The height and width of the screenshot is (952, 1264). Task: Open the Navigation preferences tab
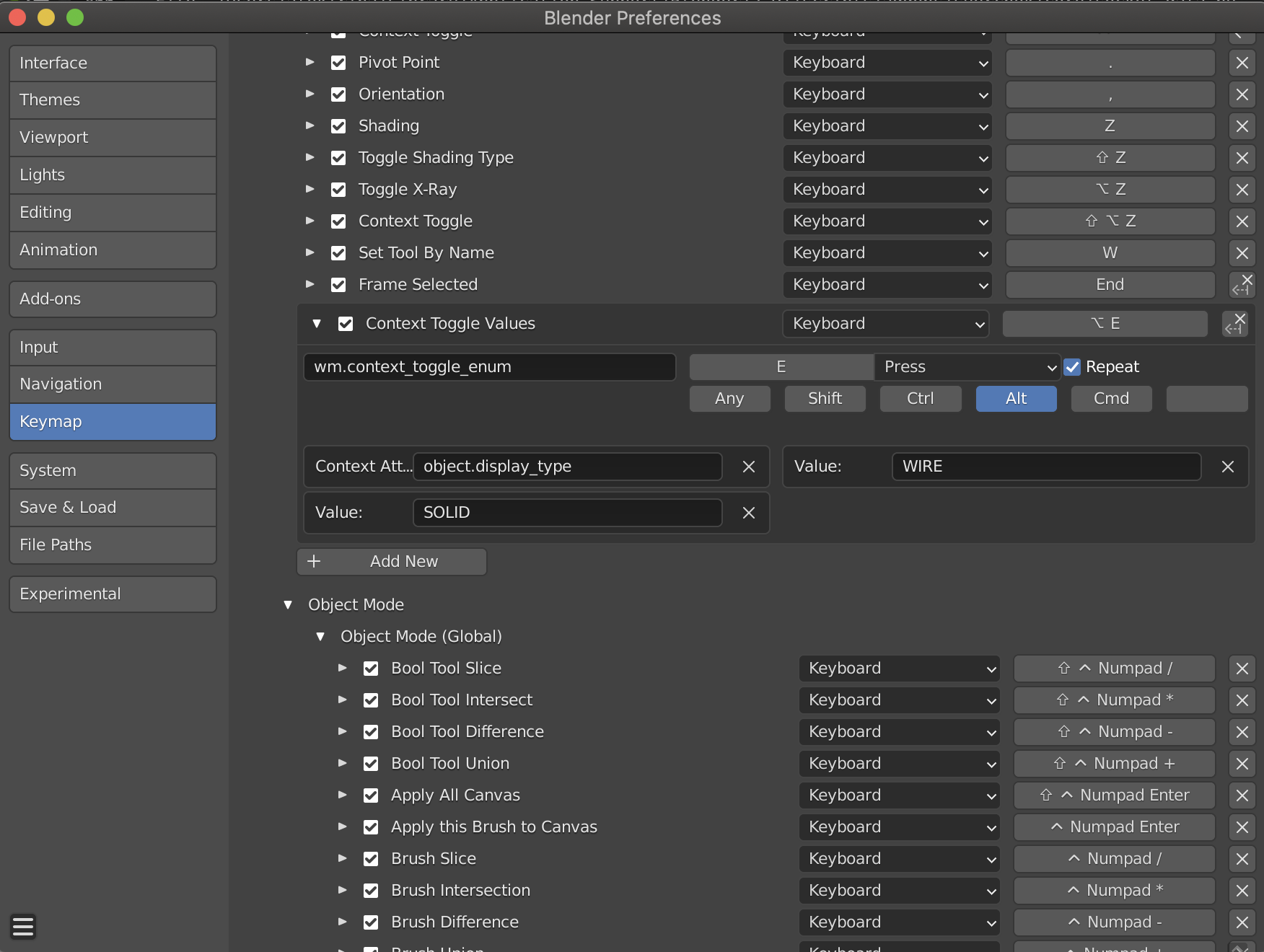tap(113, 384)
